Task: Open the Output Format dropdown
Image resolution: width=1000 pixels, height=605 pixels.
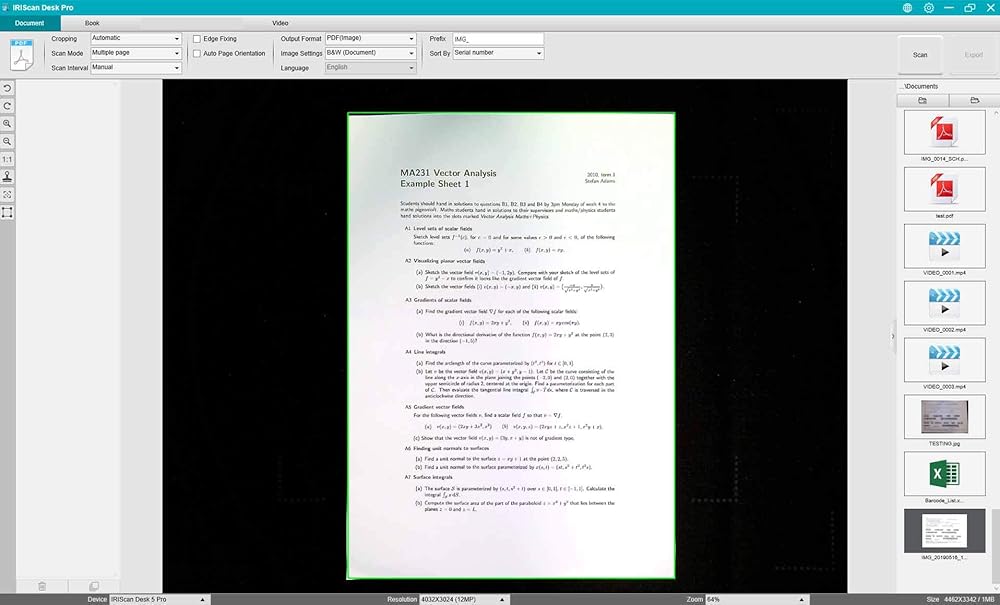Action: (370, 38)
